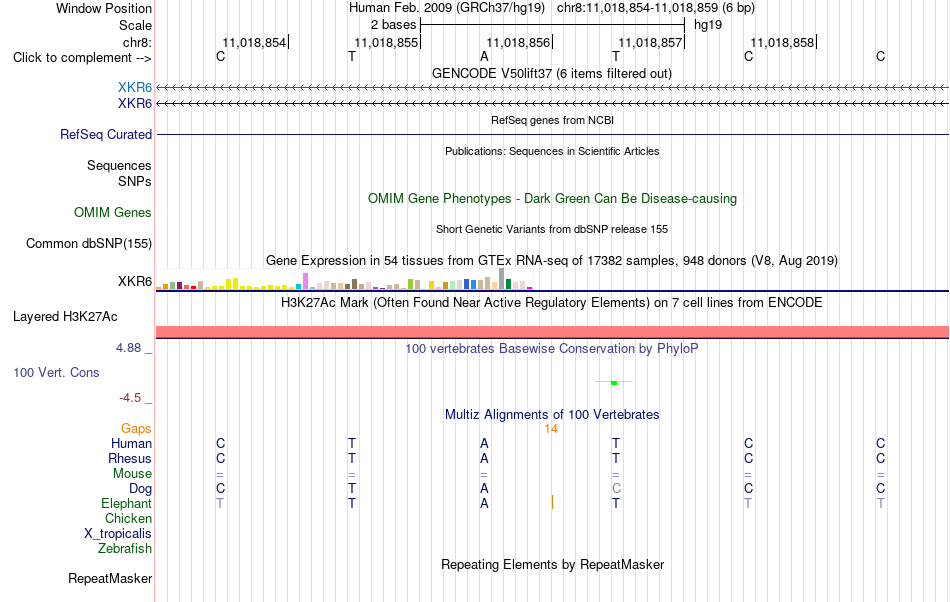
Task: Open the light-blue XKR6 GENCODE transcript label
Action: click(x=135, y=88)
